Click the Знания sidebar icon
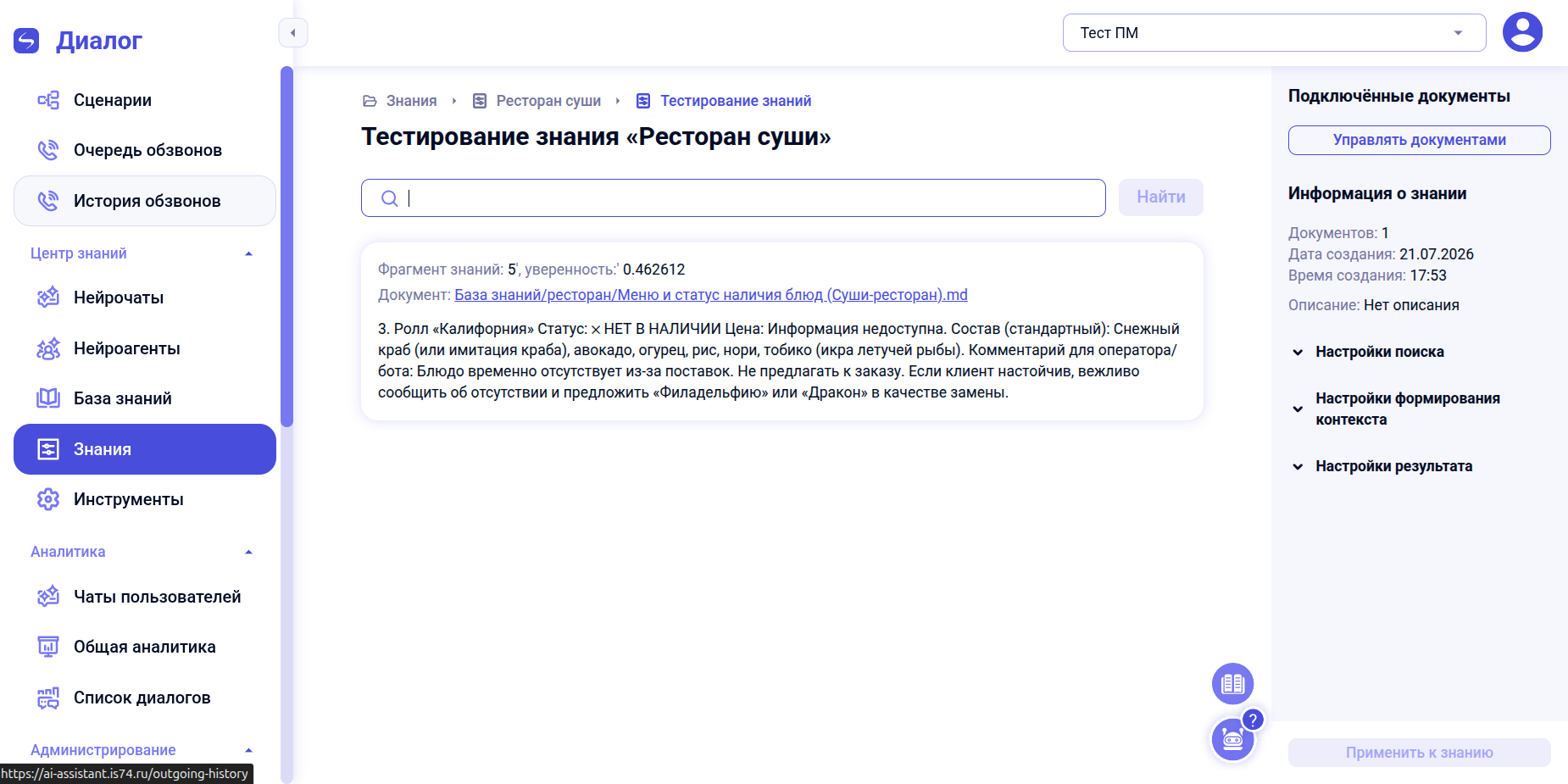Screen dimensions: 1568x784 (48, 449)
